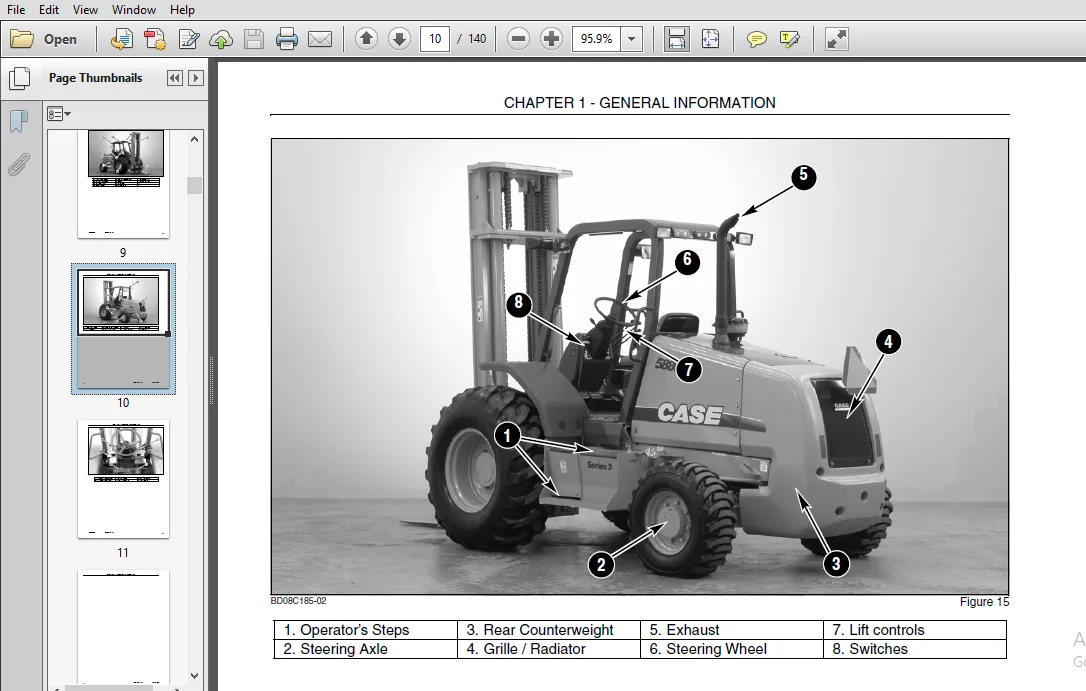Open the View menu
This screenshot has height=691, width=1086.
(x=85, y=10)
